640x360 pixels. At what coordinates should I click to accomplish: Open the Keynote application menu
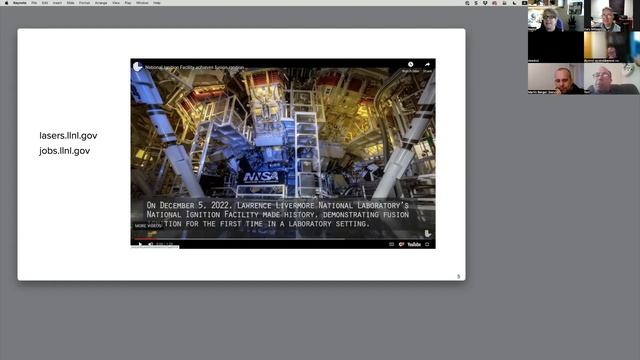coord(20,3)
